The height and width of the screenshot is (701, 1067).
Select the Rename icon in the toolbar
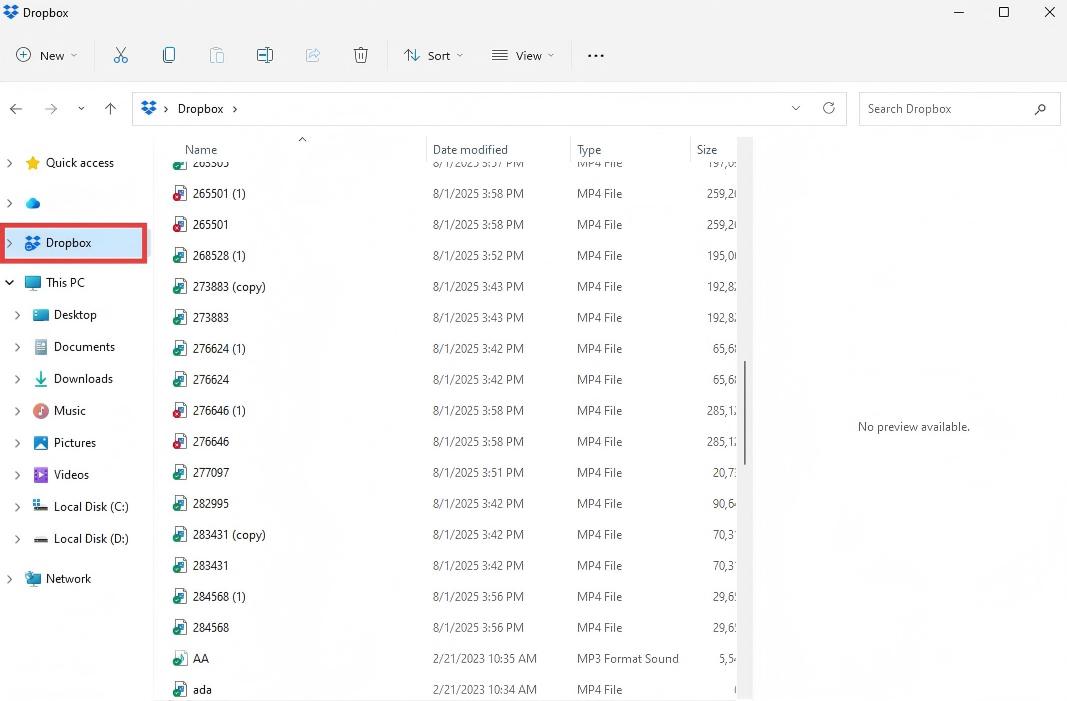[x=265, y=55]
